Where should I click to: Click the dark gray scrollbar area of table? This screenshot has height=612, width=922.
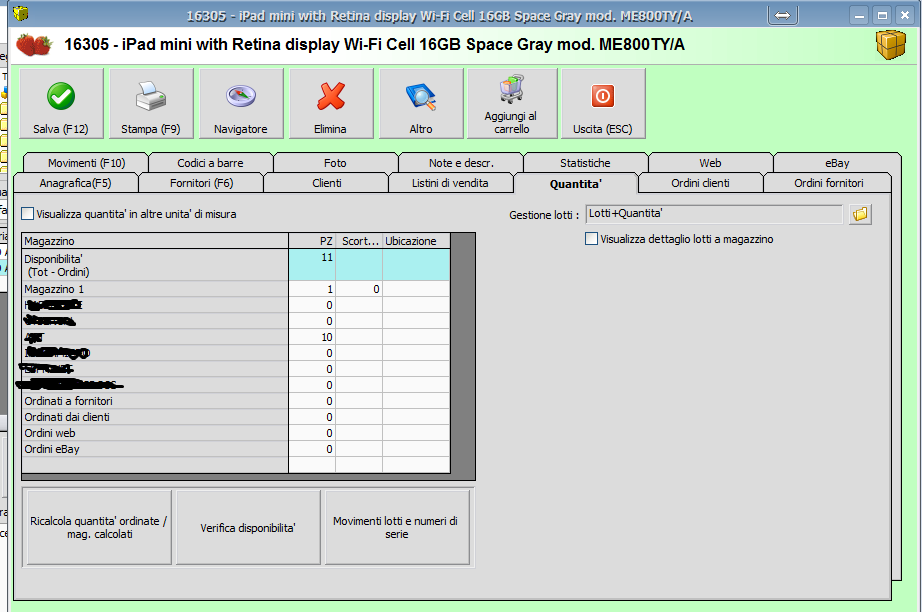click(463, 356)
